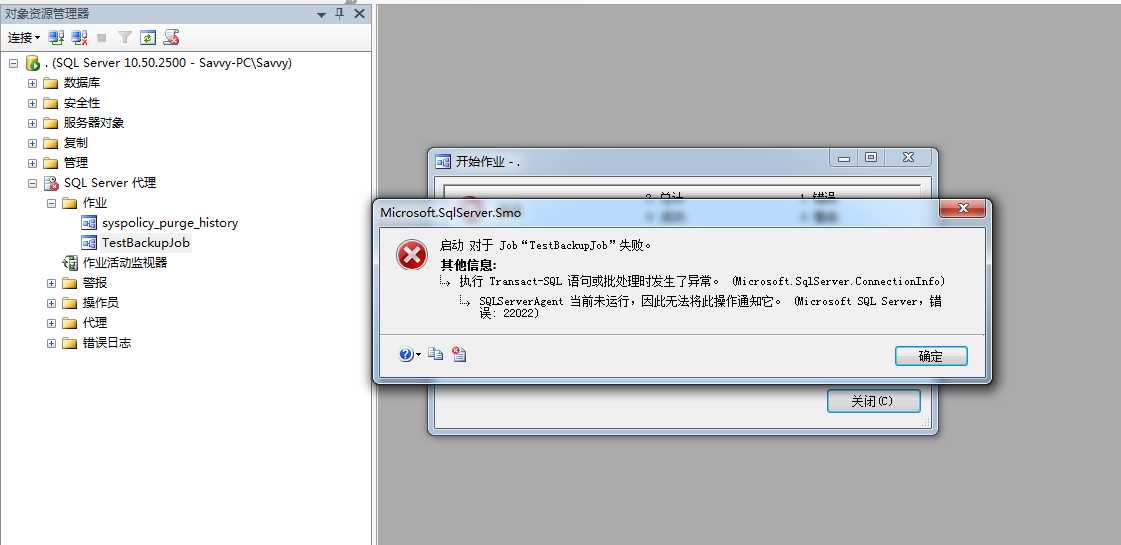Open the 连接 dropdown menu
1121x545 pixels.
24,37
